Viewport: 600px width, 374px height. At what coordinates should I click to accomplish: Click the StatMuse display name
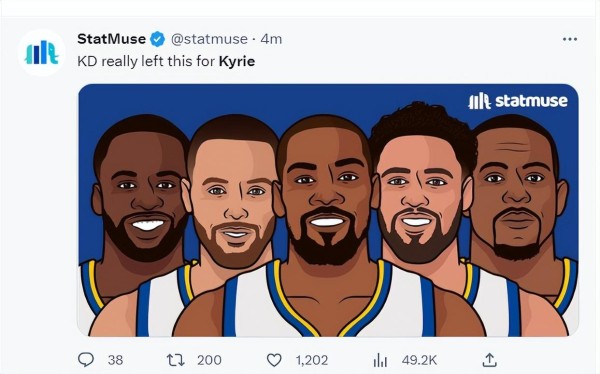tap(111, 39)
